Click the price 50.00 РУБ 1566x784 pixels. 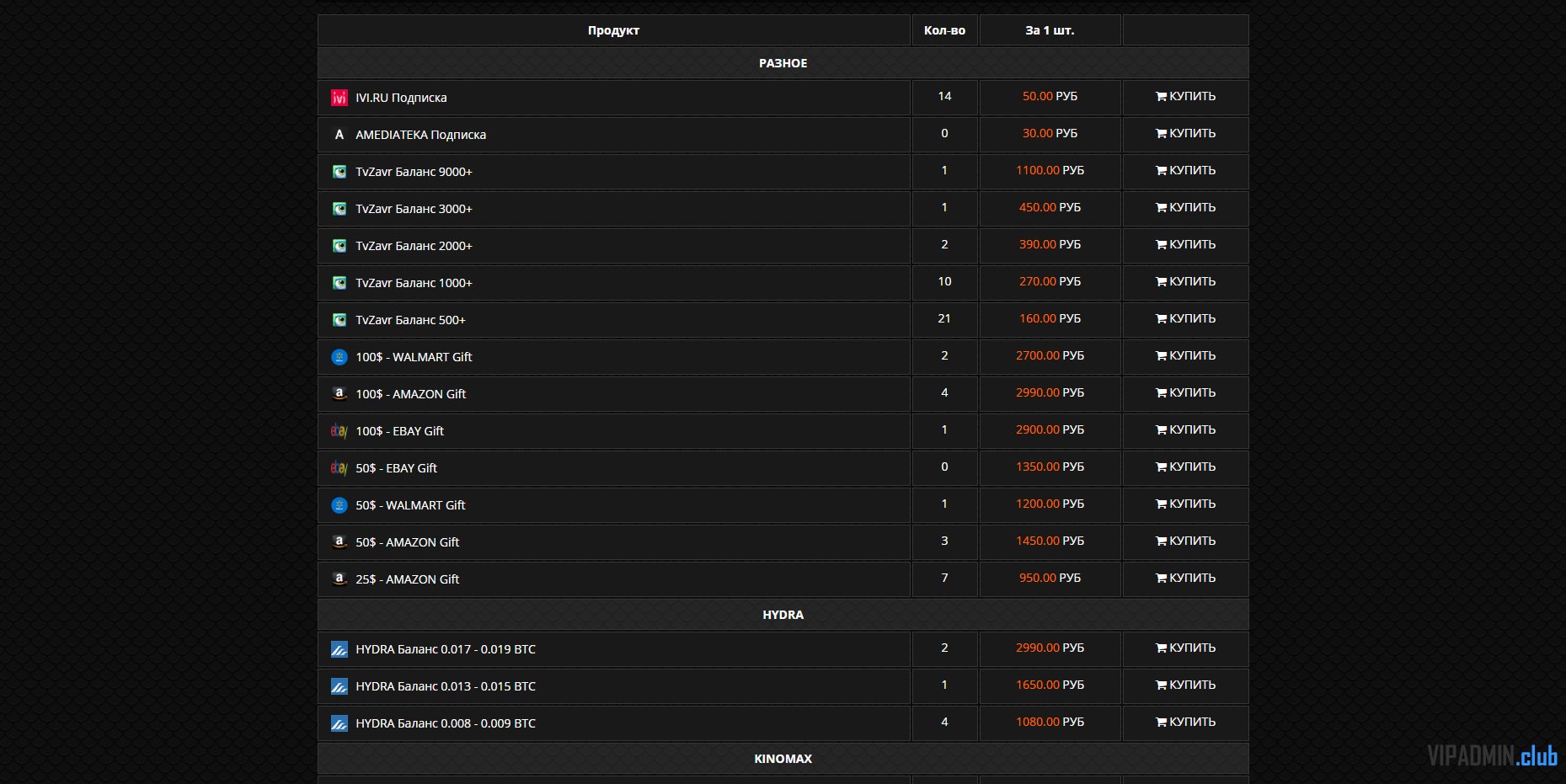tap(1050, 97)
